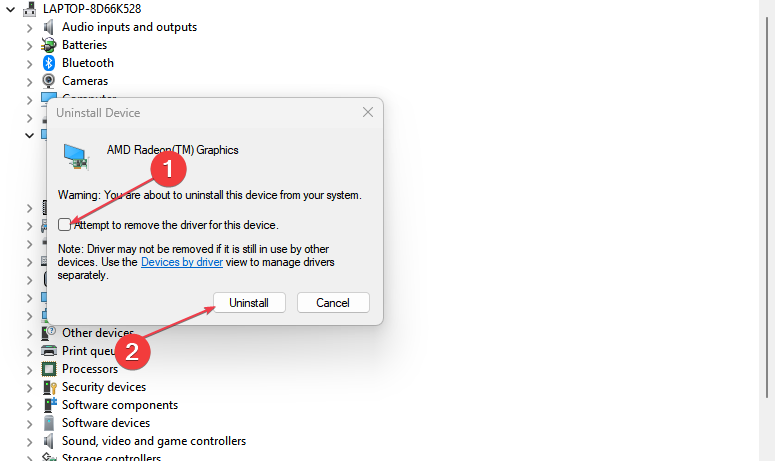Click the Audio inputs and outputs speaker icon
Image resolution: width=775 pixels, height=461 pixels.
48,27
